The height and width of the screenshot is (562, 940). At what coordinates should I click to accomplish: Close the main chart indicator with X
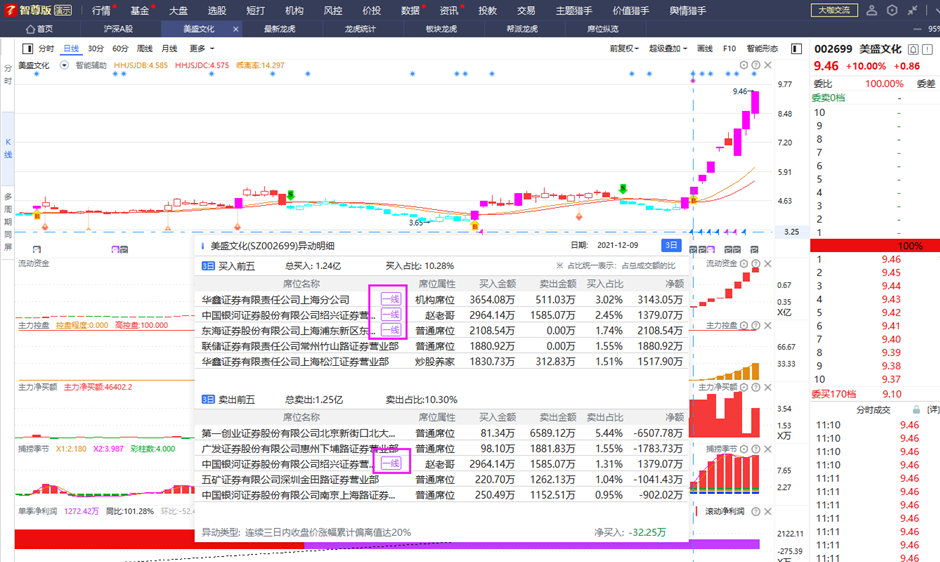pyautogui.click(x=768, y=65)
